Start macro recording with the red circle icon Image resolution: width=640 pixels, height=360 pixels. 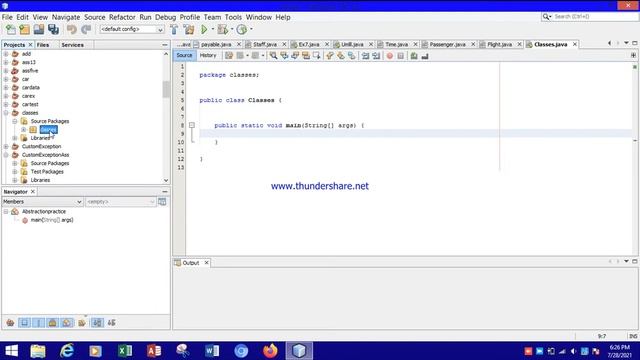point(390,56)
